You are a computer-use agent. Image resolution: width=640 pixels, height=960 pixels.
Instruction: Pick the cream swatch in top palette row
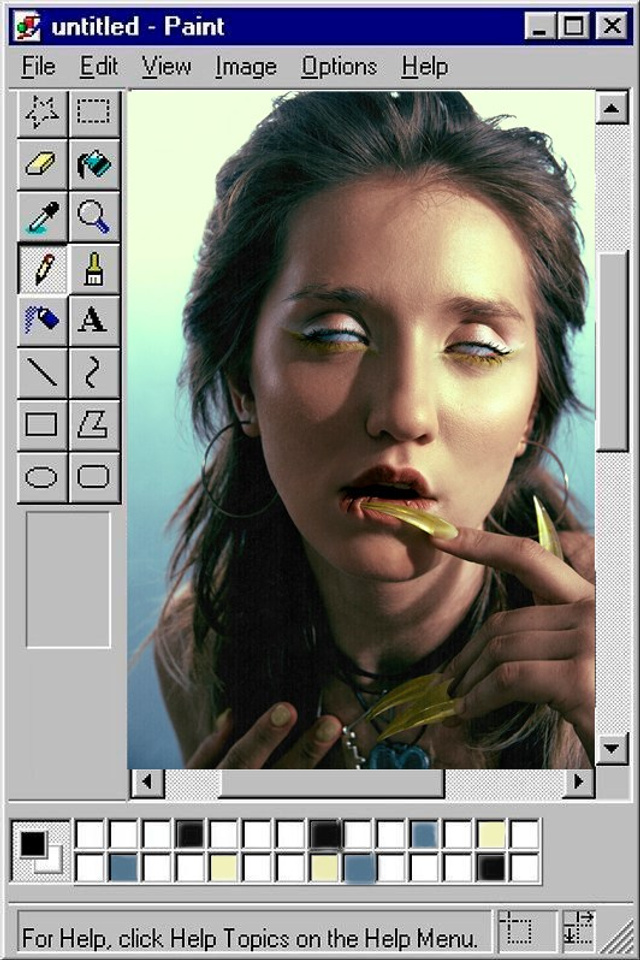(492, 834)
